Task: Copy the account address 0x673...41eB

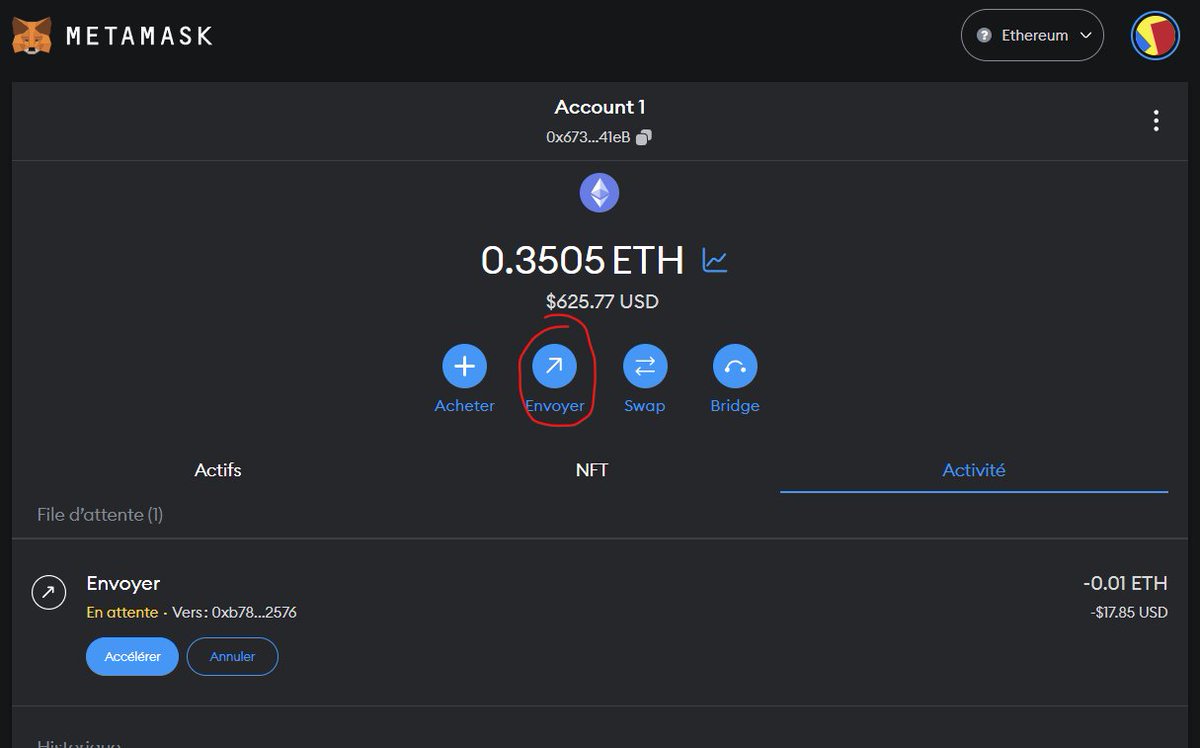Action: [644, 137]
